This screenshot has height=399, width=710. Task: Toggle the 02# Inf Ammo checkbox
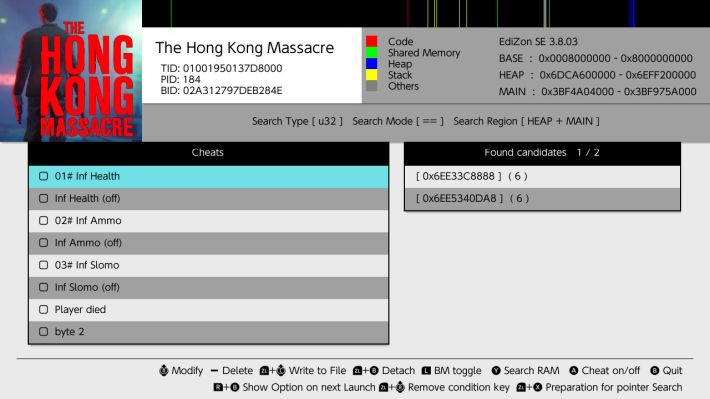coord(43,221)
